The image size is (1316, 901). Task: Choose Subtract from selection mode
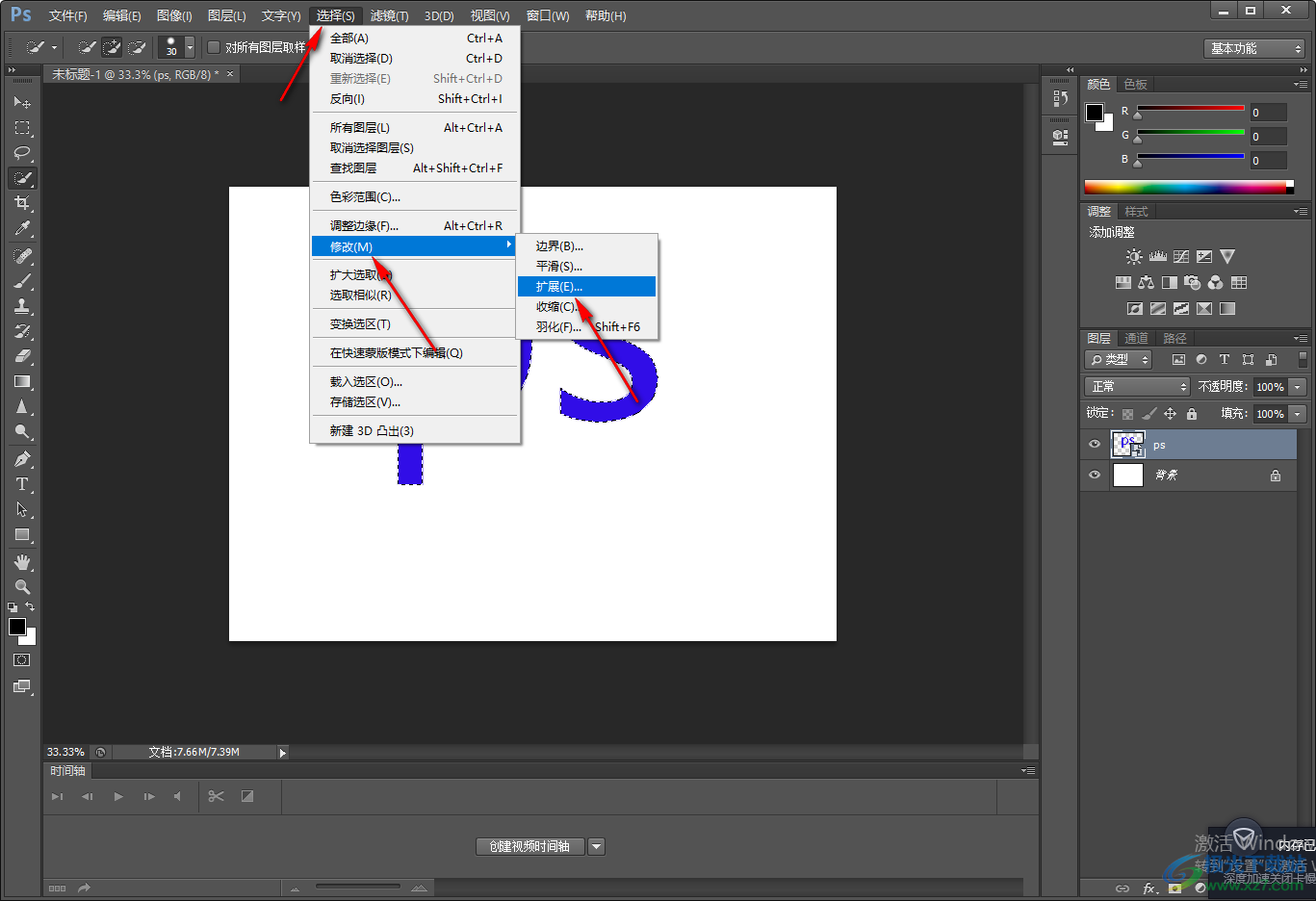point(137,47)
